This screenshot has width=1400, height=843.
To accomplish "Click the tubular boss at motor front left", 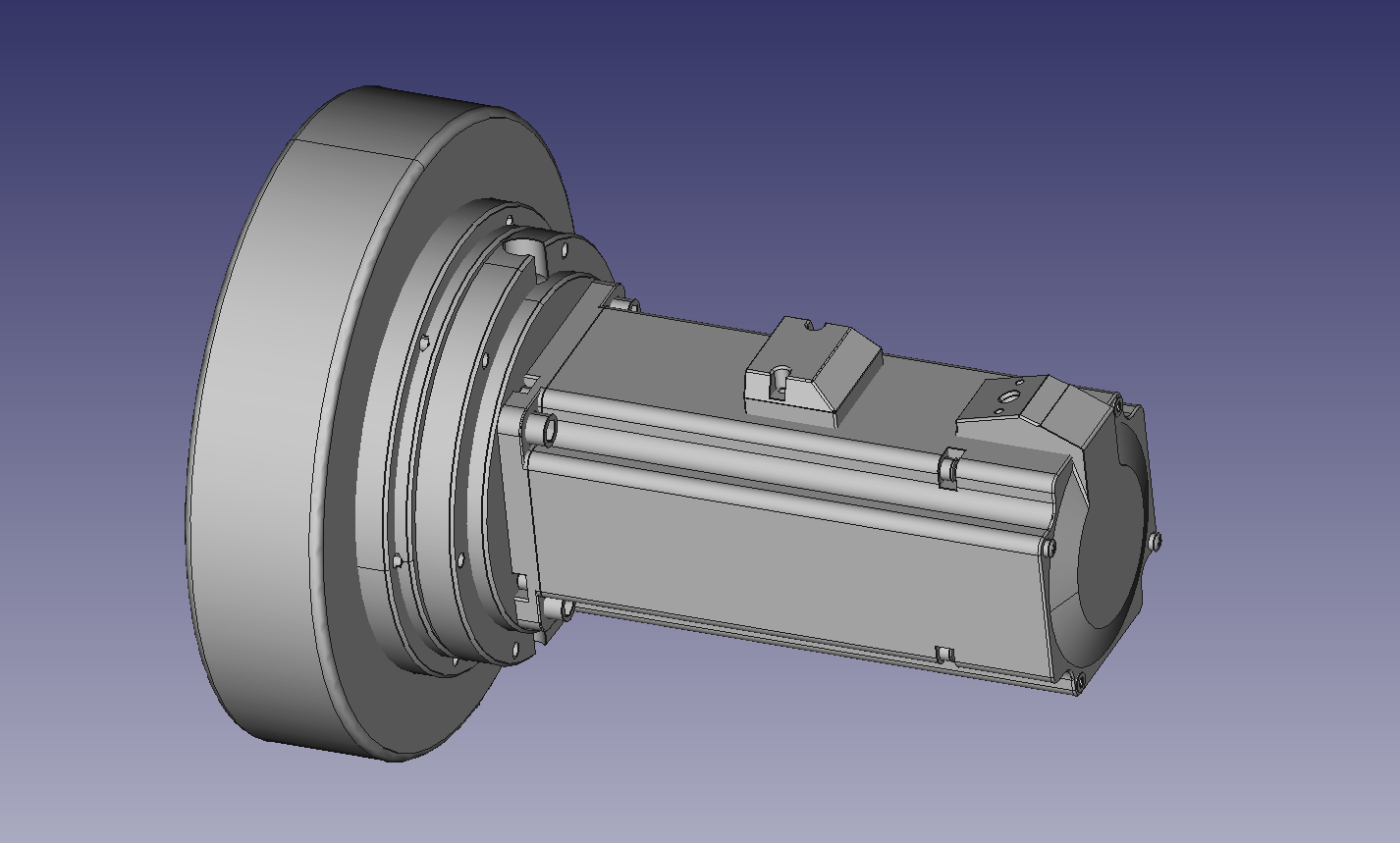I will (547, 428).
